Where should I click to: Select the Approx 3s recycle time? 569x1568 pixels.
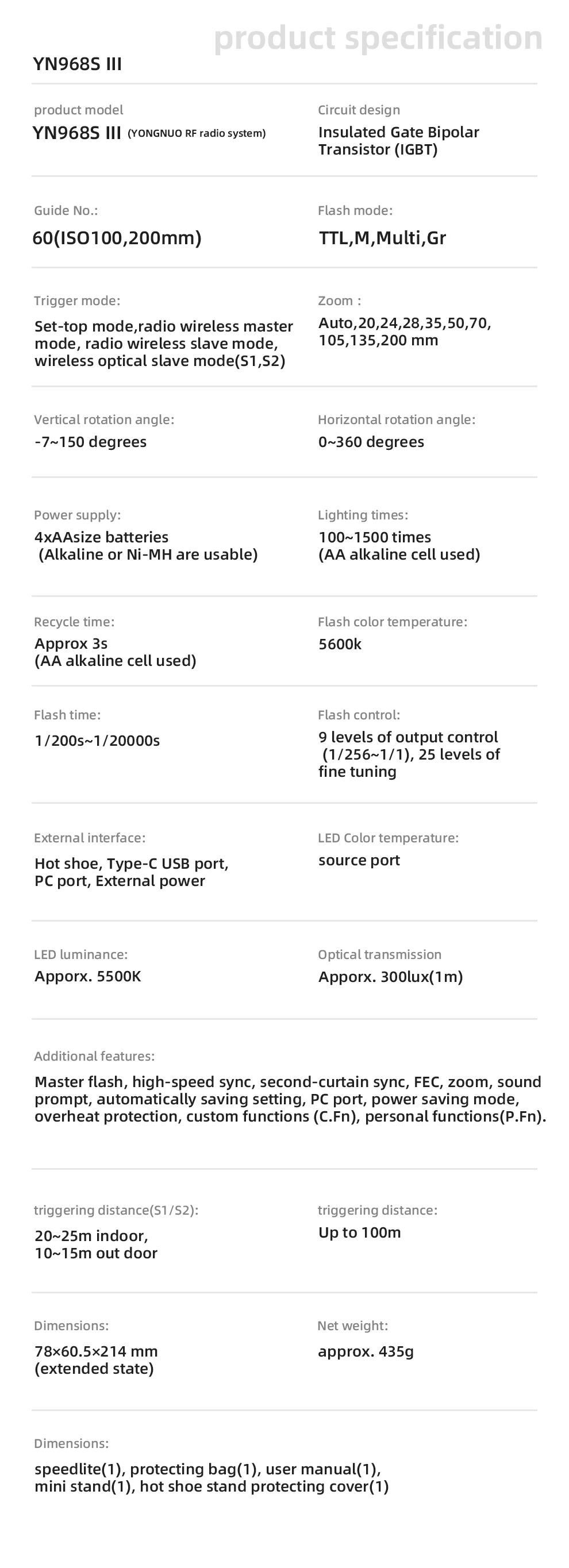[x=71, y=644]
